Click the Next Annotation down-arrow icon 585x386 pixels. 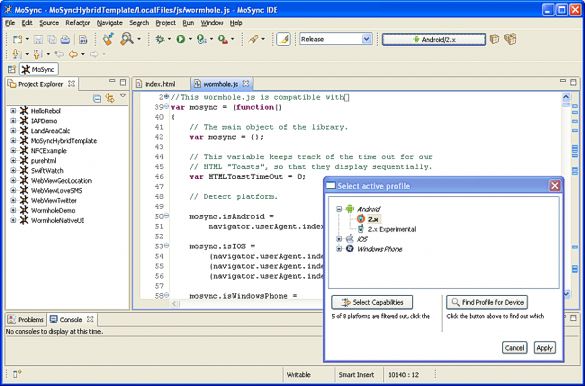[16, 54]
